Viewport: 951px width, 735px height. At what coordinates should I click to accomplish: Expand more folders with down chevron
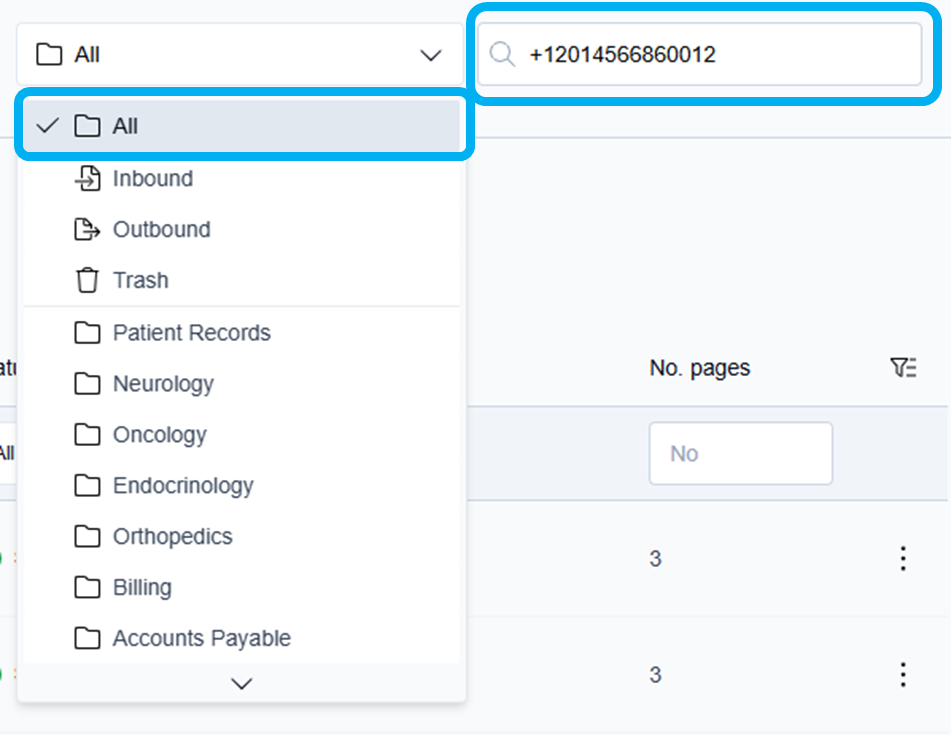[241, 684]
